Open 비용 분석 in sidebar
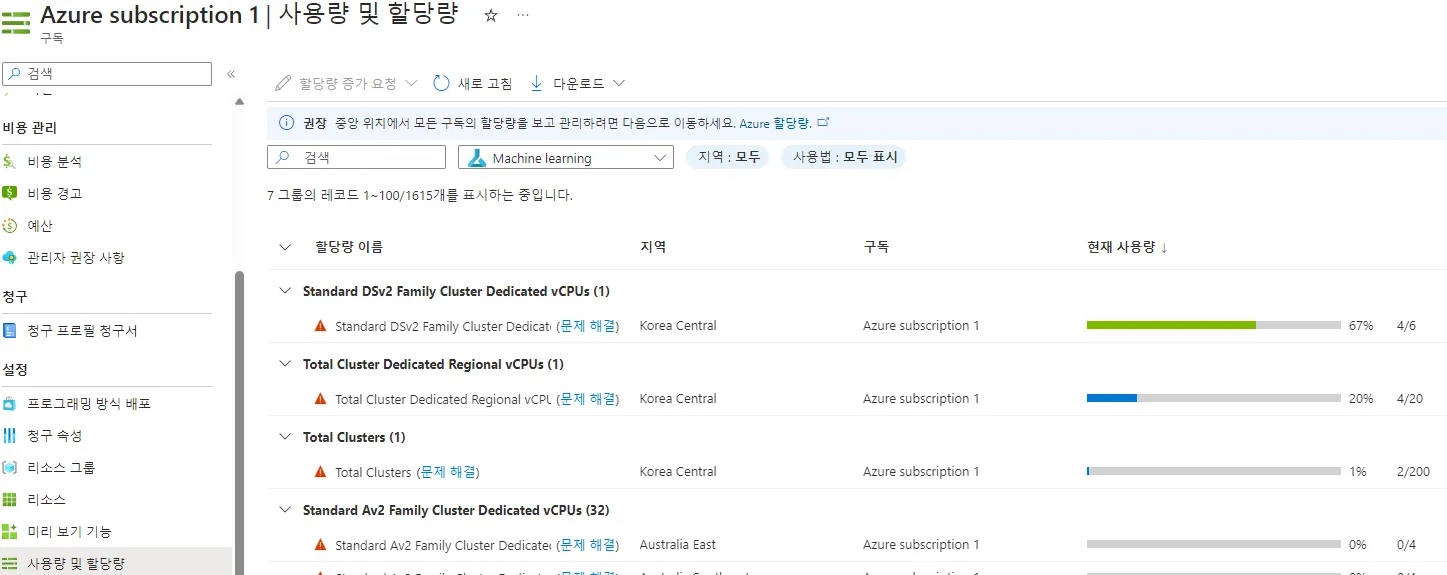1447x575 pixels. point(55,161)
